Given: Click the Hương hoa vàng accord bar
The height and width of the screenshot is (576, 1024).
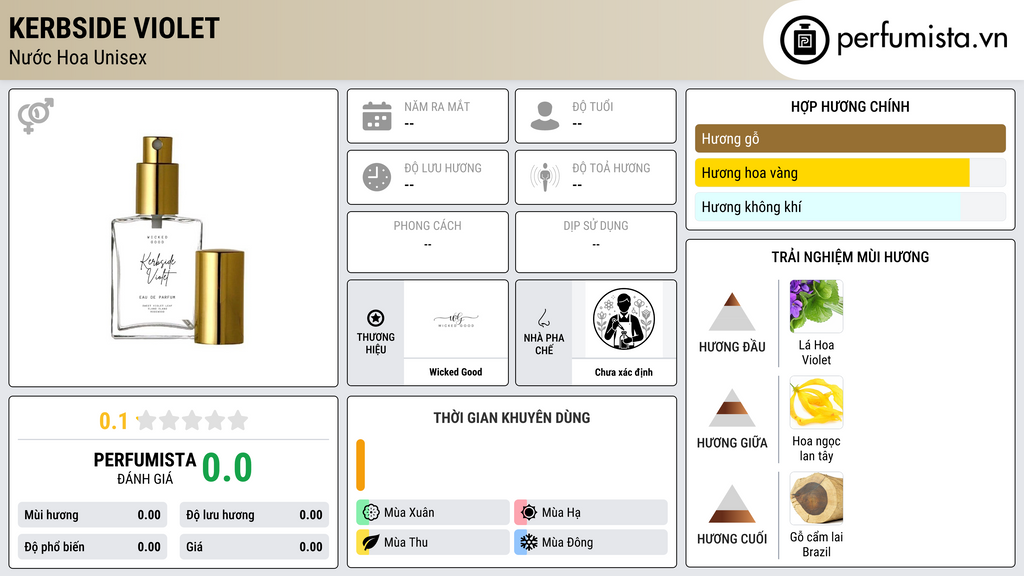Looking at the screenshot, I should 850,173.
